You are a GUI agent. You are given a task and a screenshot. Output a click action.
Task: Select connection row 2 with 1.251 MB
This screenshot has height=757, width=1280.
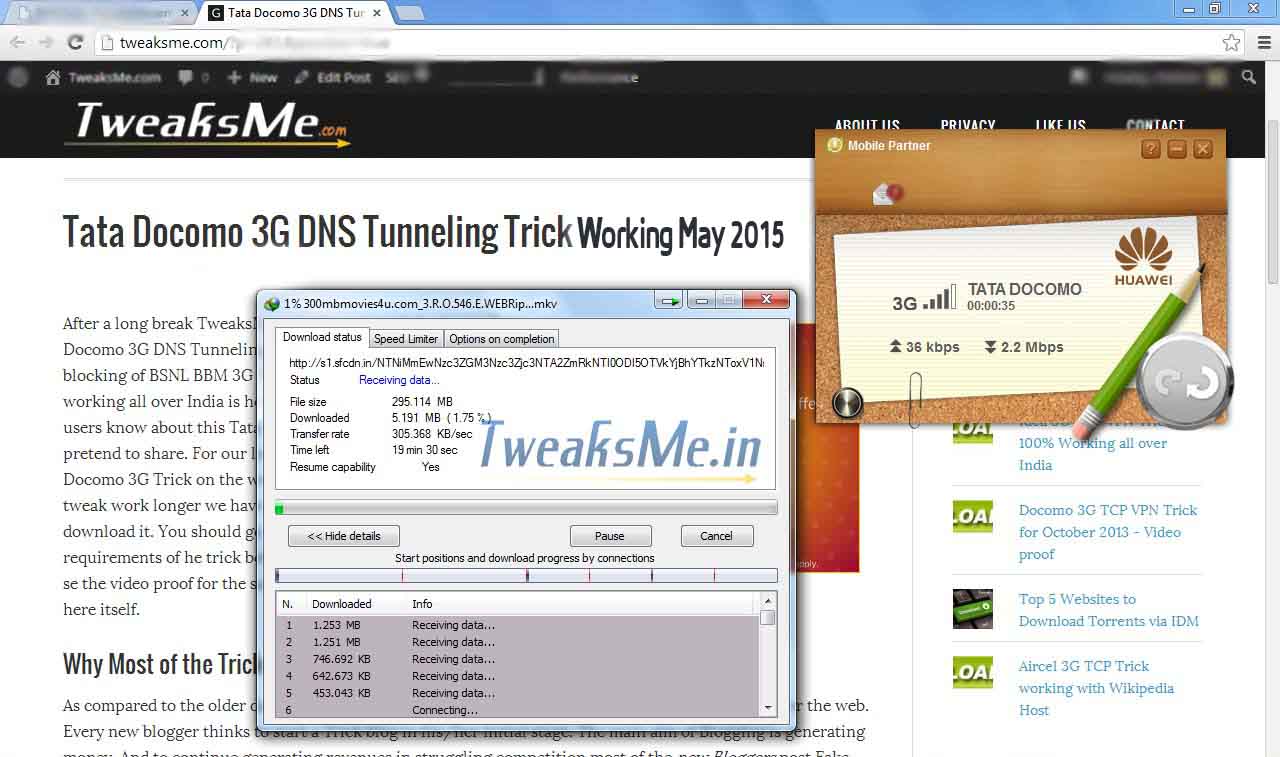(x=518, y=642)
